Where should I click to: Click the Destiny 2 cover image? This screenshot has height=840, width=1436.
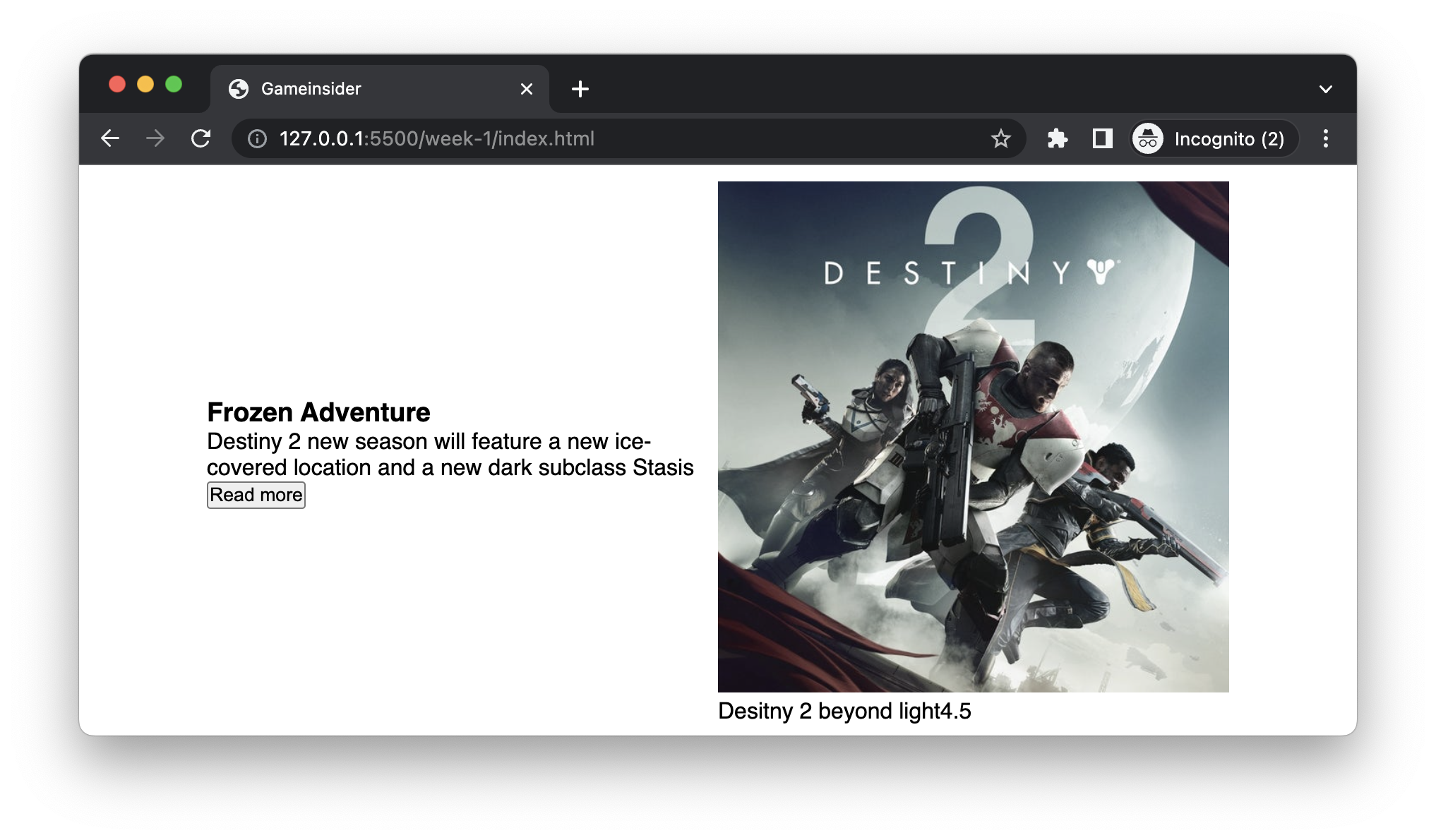973,436
